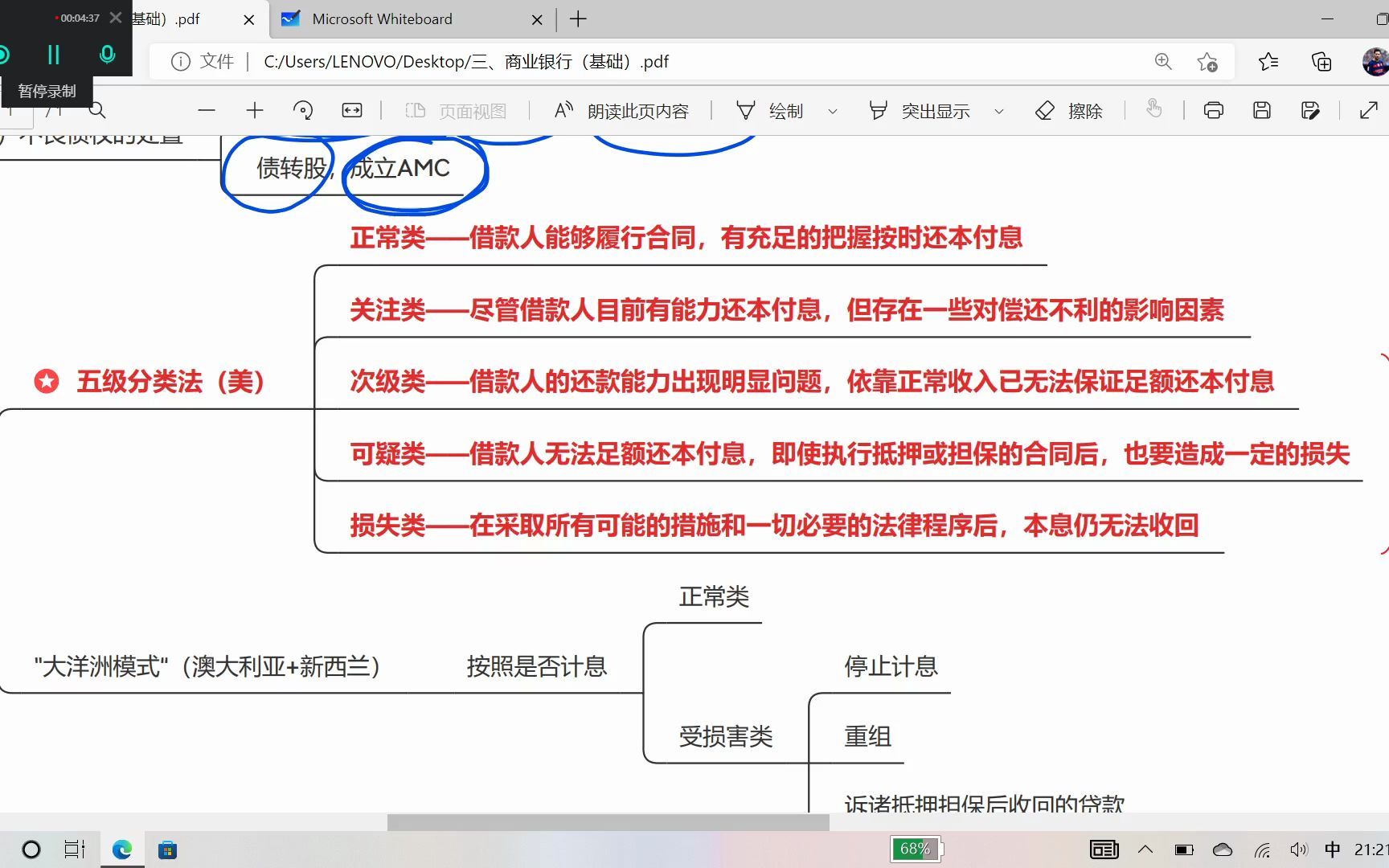Switch to the Microsoft Whiteboard tab
This screenshot has height=868, width=1389.
click(381, 19)
